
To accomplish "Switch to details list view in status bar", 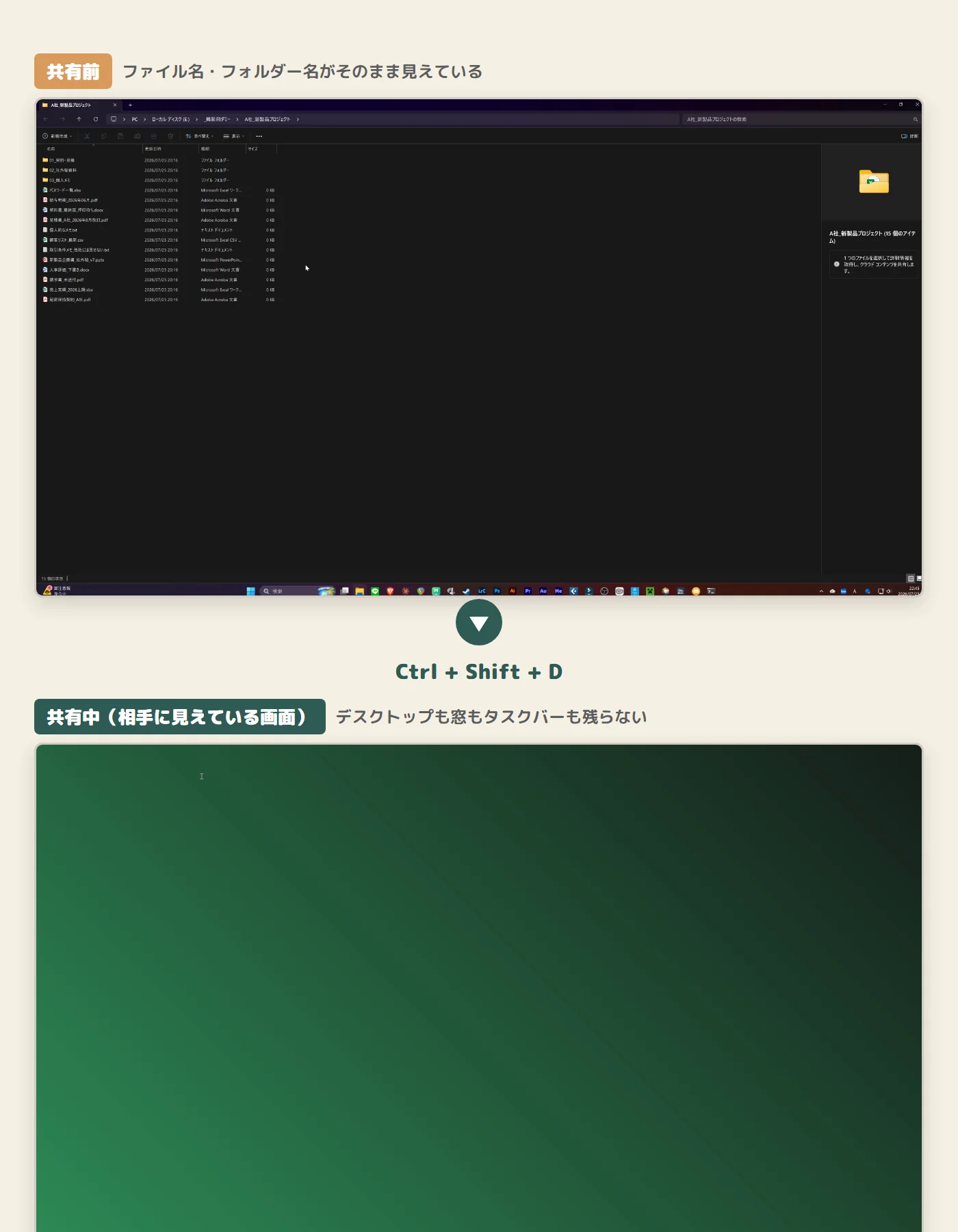I will 911,579.
